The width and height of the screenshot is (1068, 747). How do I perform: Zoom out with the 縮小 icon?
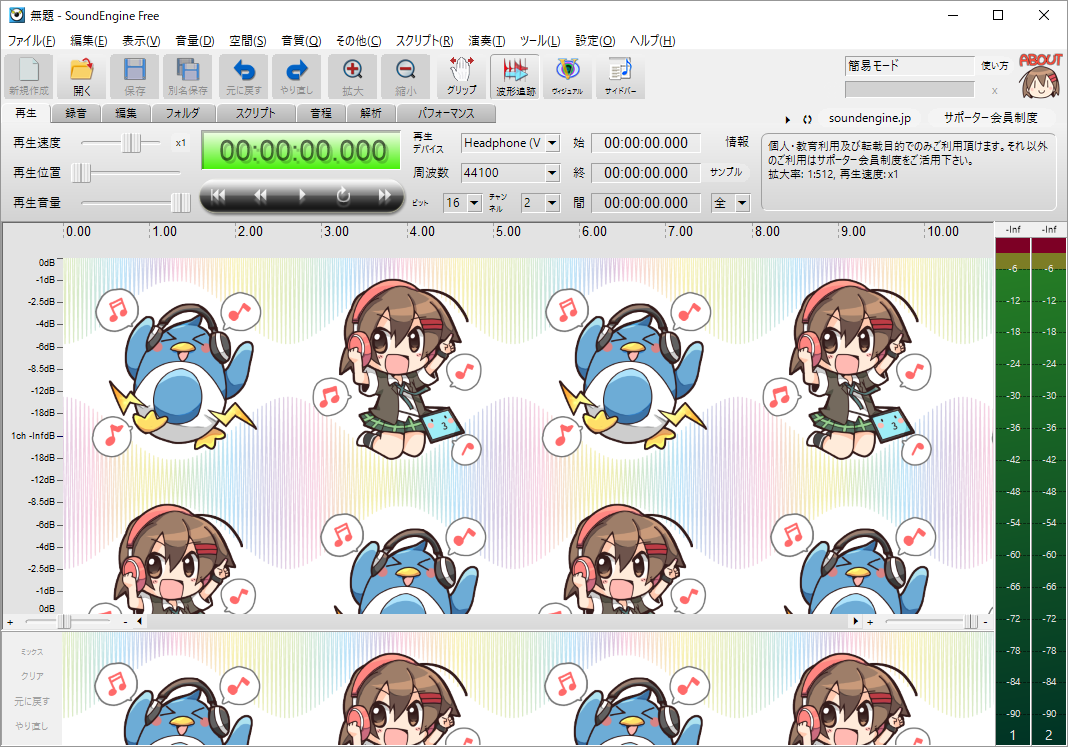[x=405, y=76]
